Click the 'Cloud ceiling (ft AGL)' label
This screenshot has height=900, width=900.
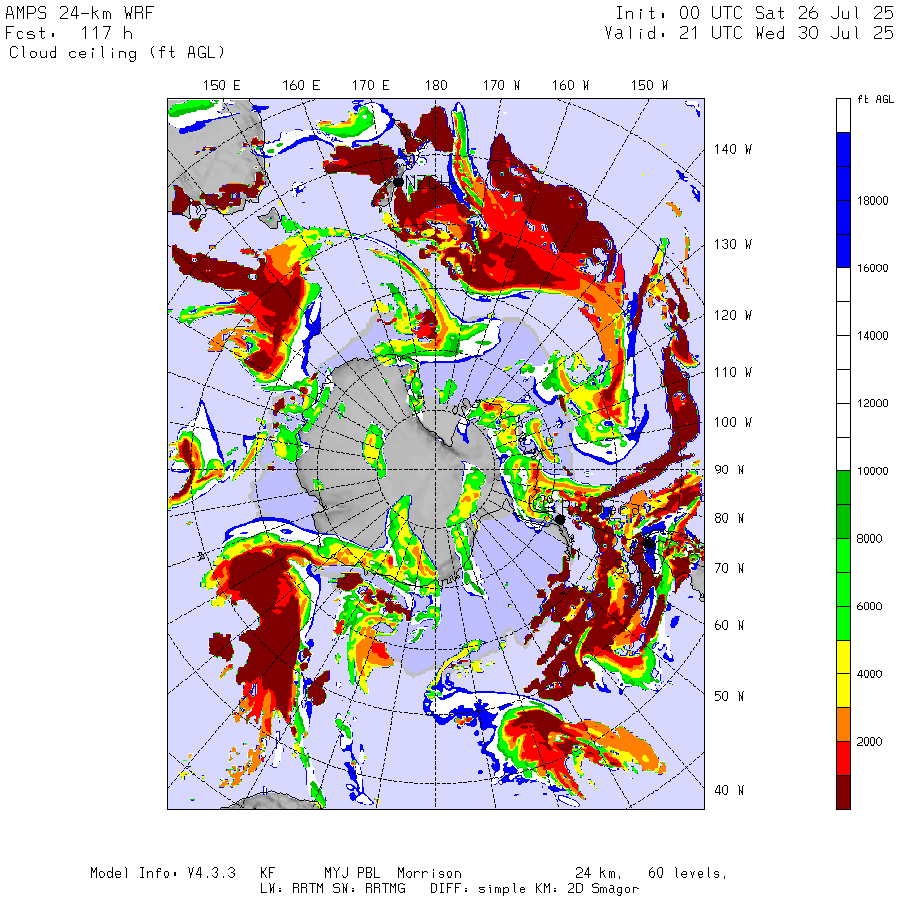(117, 53)
